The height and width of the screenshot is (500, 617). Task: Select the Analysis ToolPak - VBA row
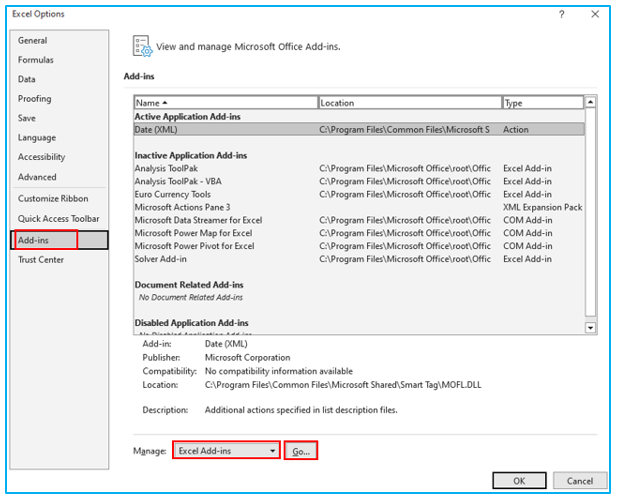359,181
